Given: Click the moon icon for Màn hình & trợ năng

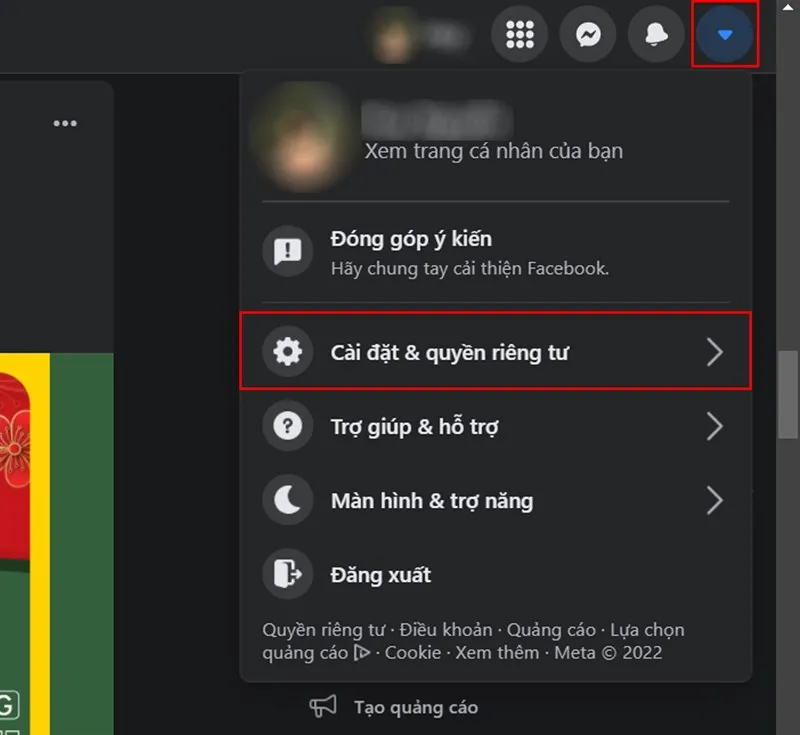Looking at the screenshot, I should 287,500.
